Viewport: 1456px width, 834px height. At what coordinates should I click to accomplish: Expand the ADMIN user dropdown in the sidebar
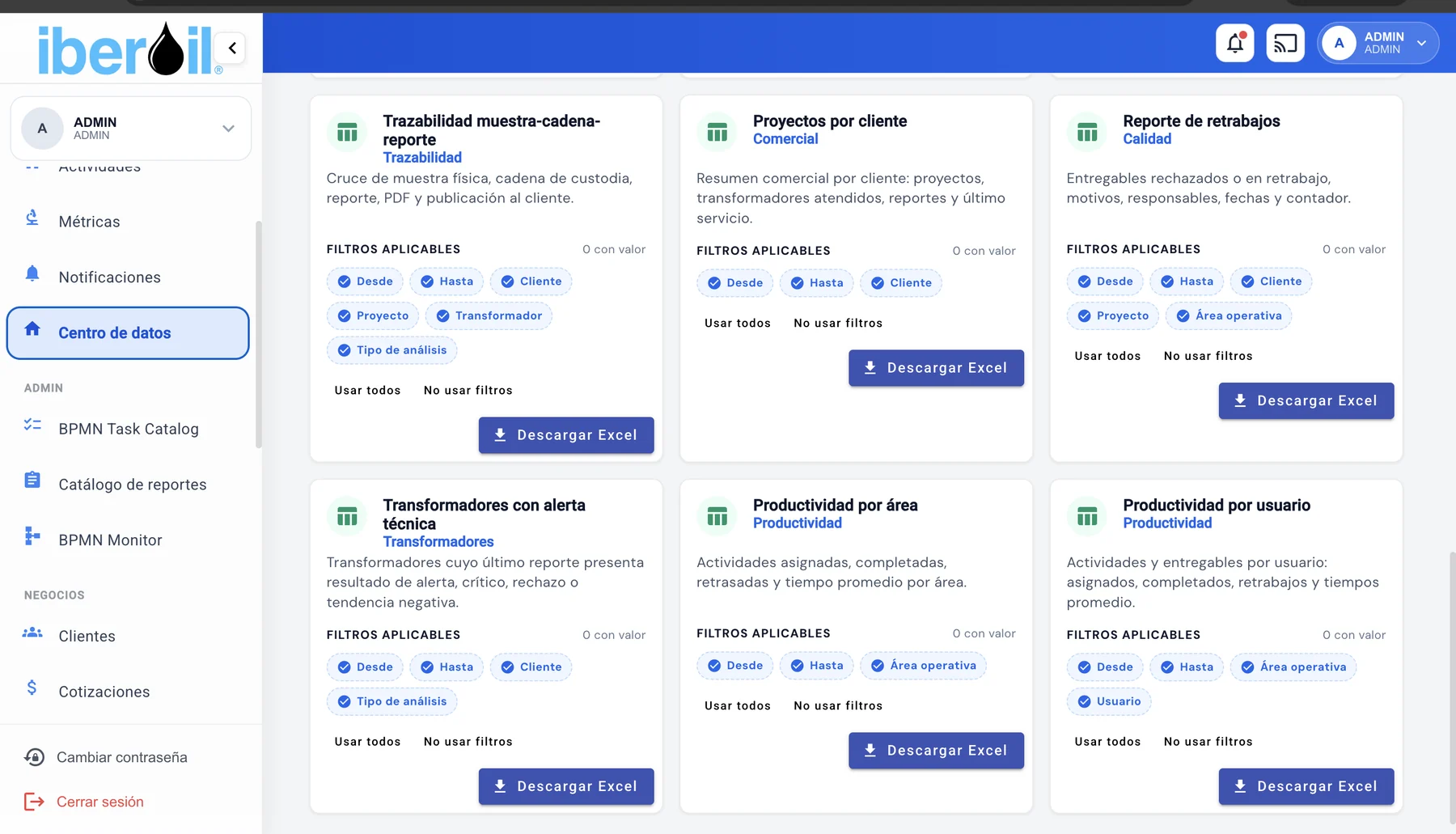131,129
